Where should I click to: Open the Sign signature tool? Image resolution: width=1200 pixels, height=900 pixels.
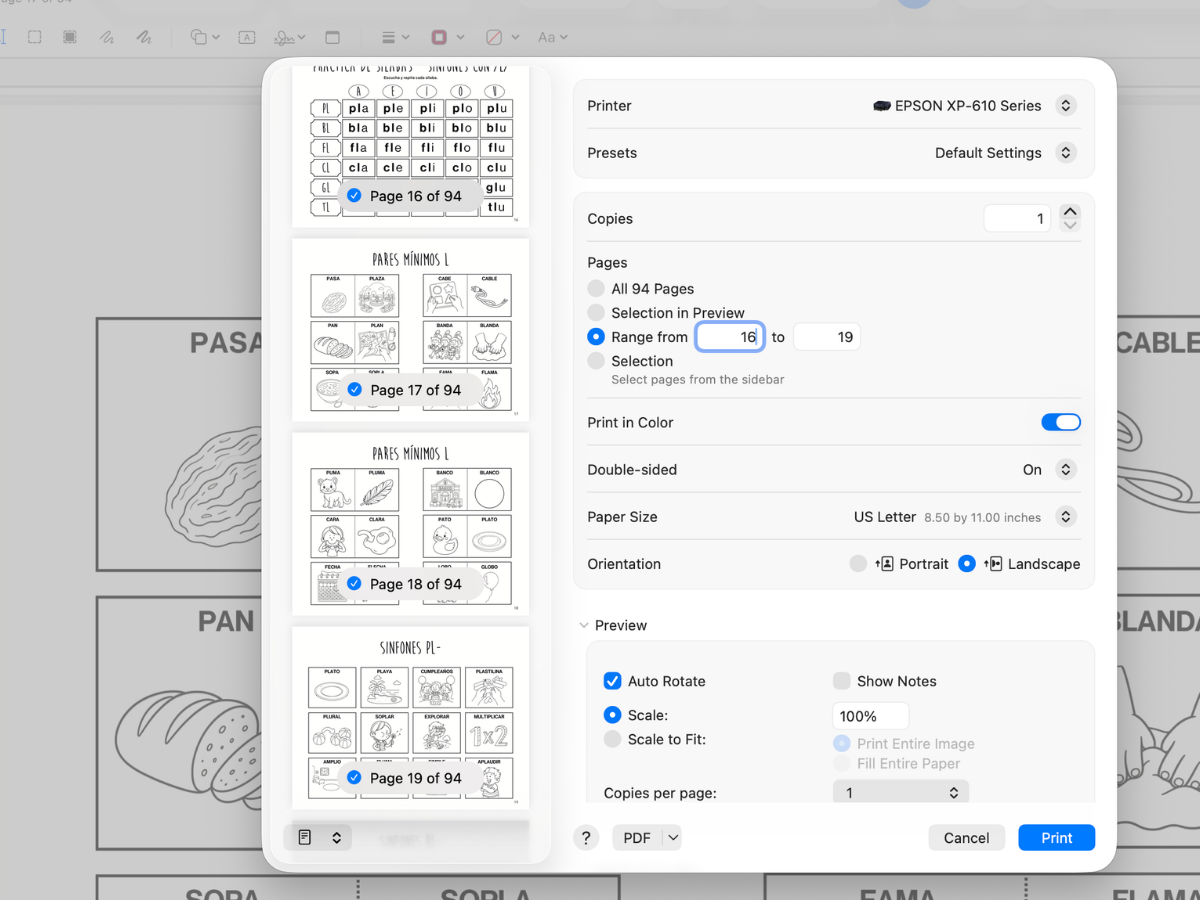coord(289,37)
